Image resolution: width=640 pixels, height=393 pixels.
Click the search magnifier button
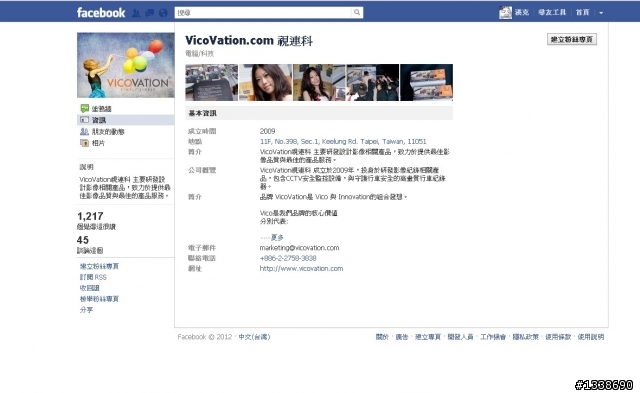coord(357,13)
